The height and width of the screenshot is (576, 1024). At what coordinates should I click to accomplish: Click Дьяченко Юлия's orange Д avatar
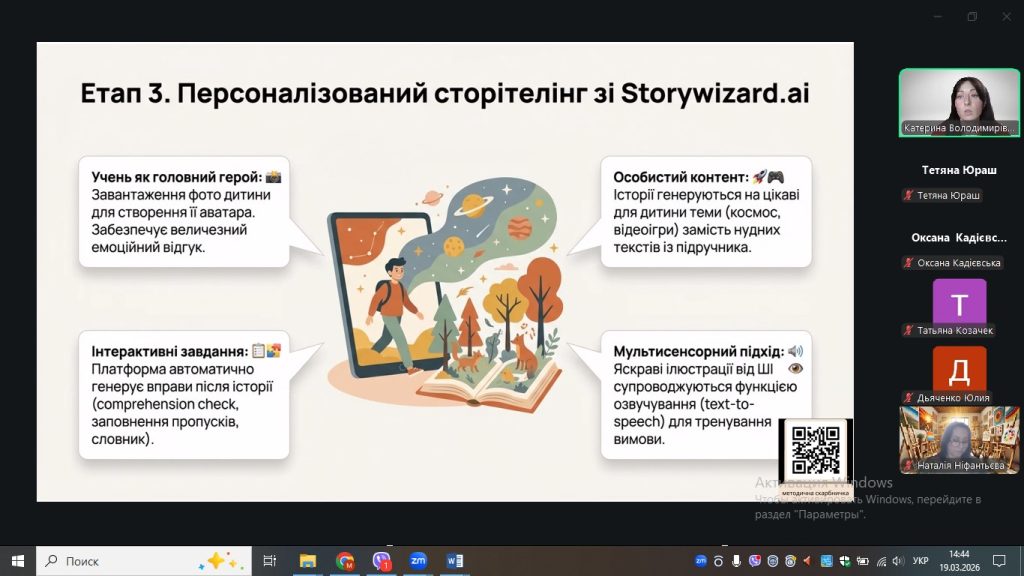click(x=959, y=369)
